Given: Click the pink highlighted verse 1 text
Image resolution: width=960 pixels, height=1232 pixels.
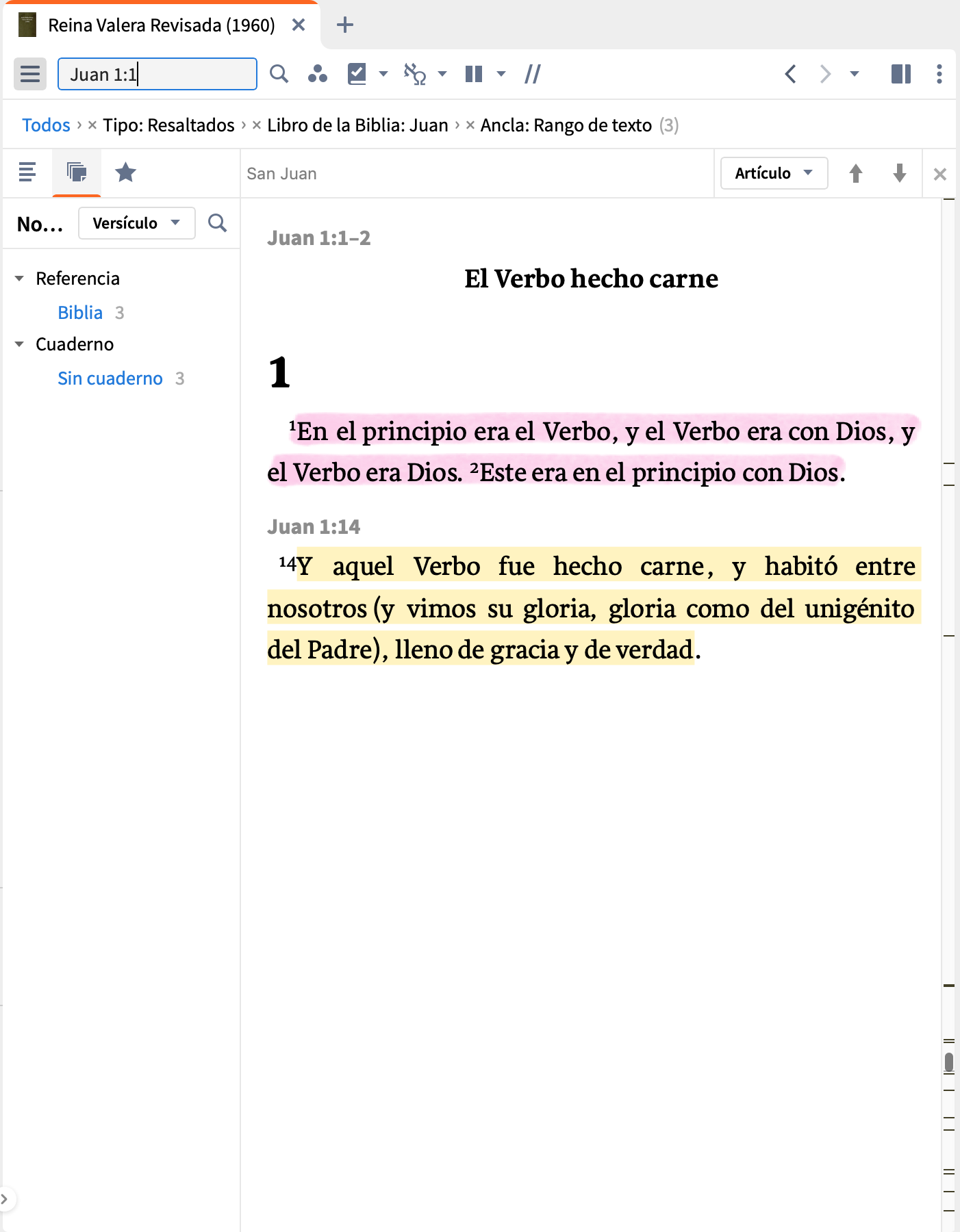Looking at the screenshot, I should coord(592,452).
